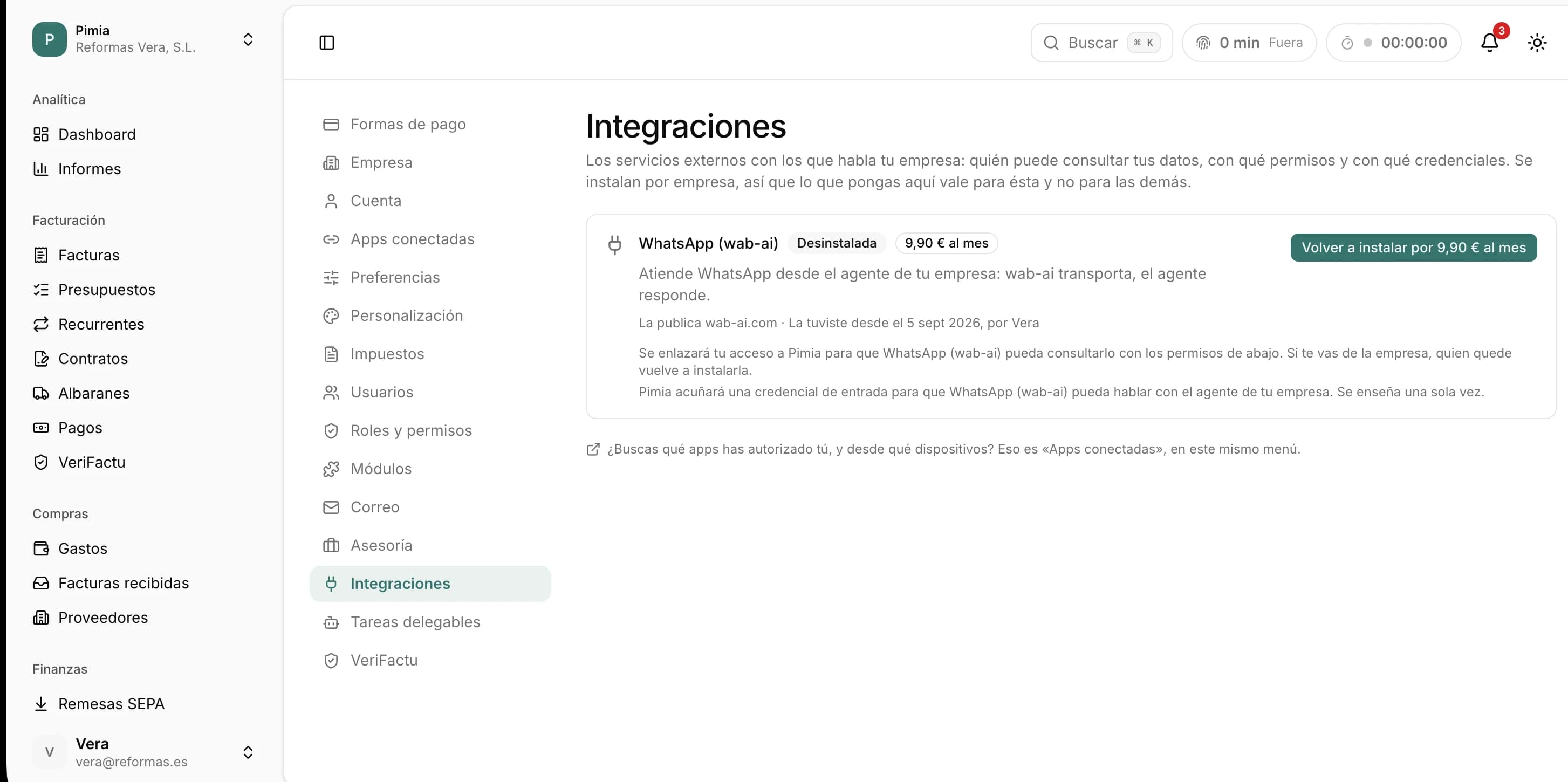Click the Facturas recibidas inbox icon
Viewport: 1568px width, 782px height.
point(41,583)
